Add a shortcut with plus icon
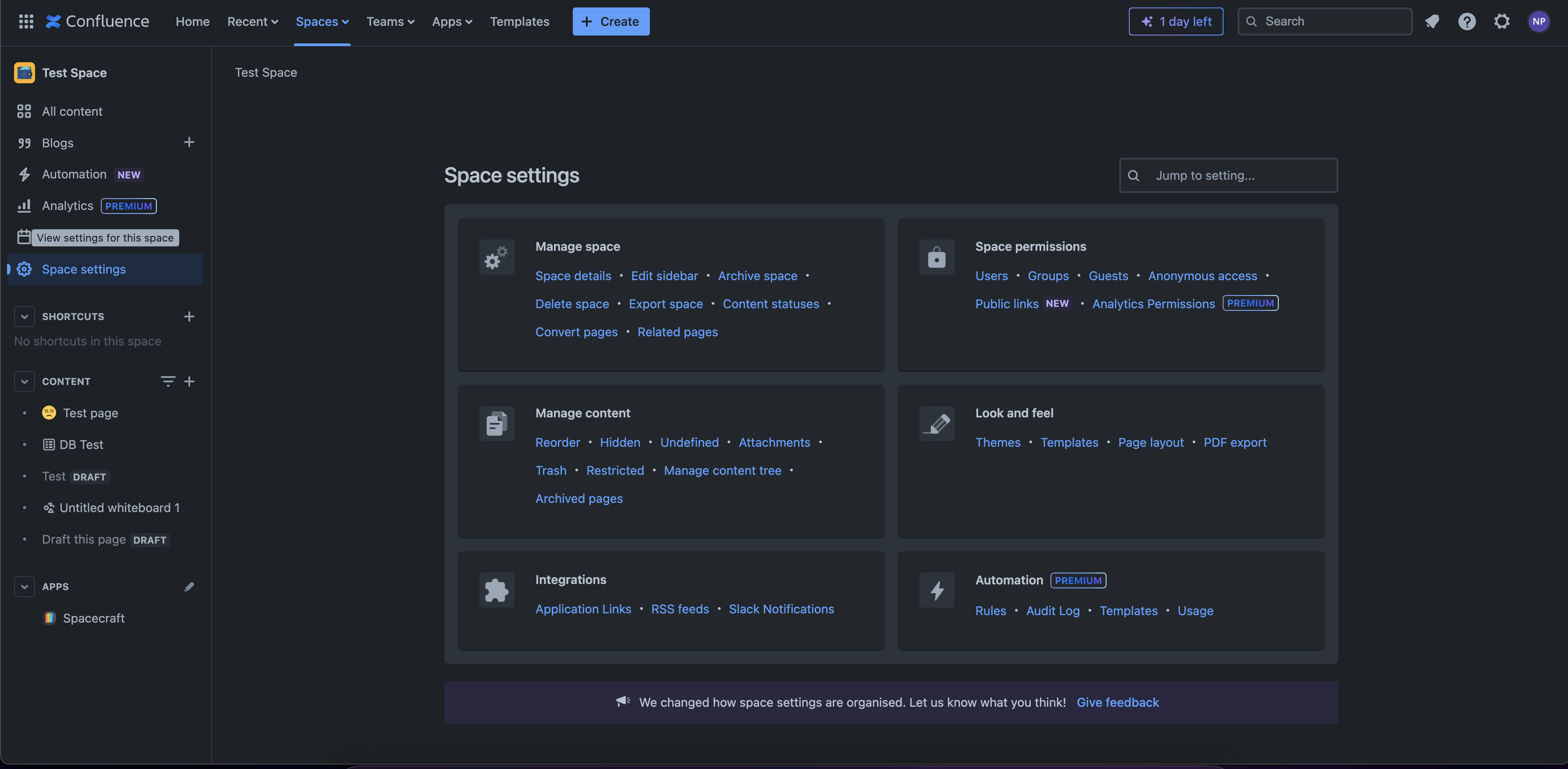The image size is (1568, 769). (189, 317)
